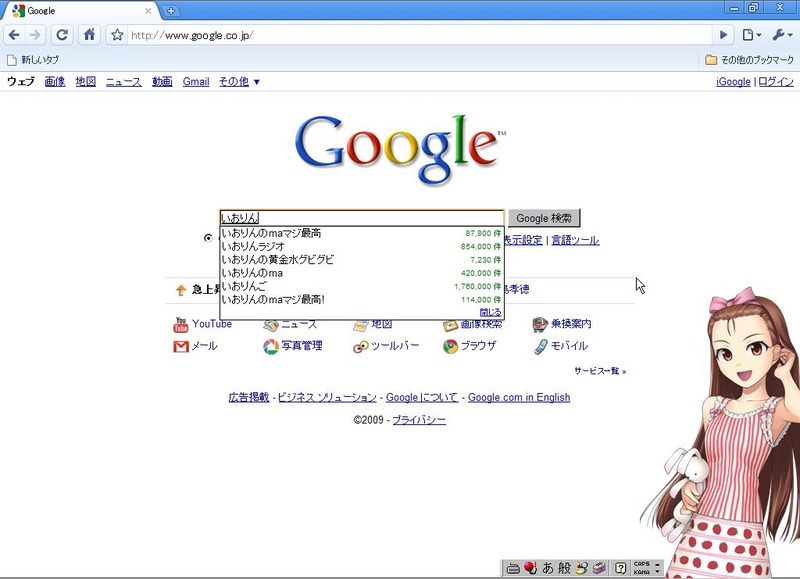Toggle the IME あ input mode

[548, 567]
